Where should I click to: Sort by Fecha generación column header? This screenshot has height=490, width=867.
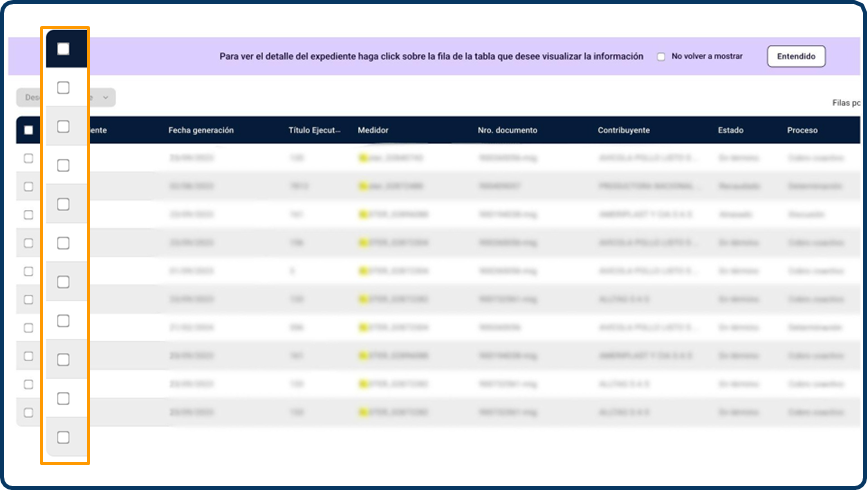201,130
